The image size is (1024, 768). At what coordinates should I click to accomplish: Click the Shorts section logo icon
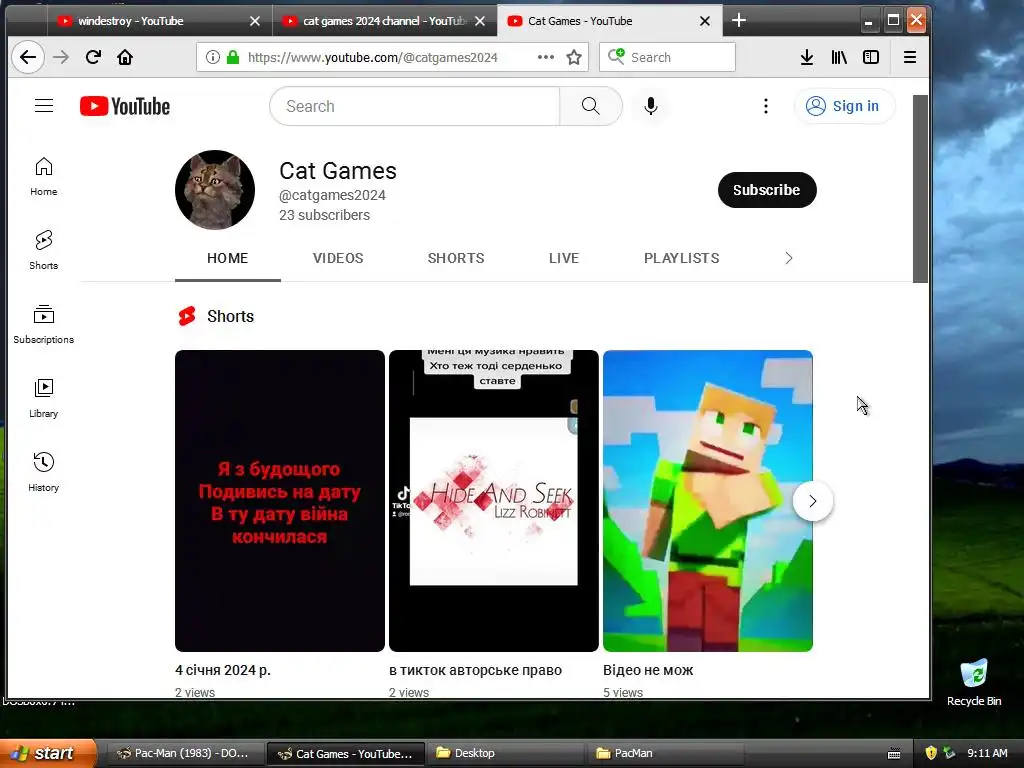pyautogui.click(x=187, y=316)
